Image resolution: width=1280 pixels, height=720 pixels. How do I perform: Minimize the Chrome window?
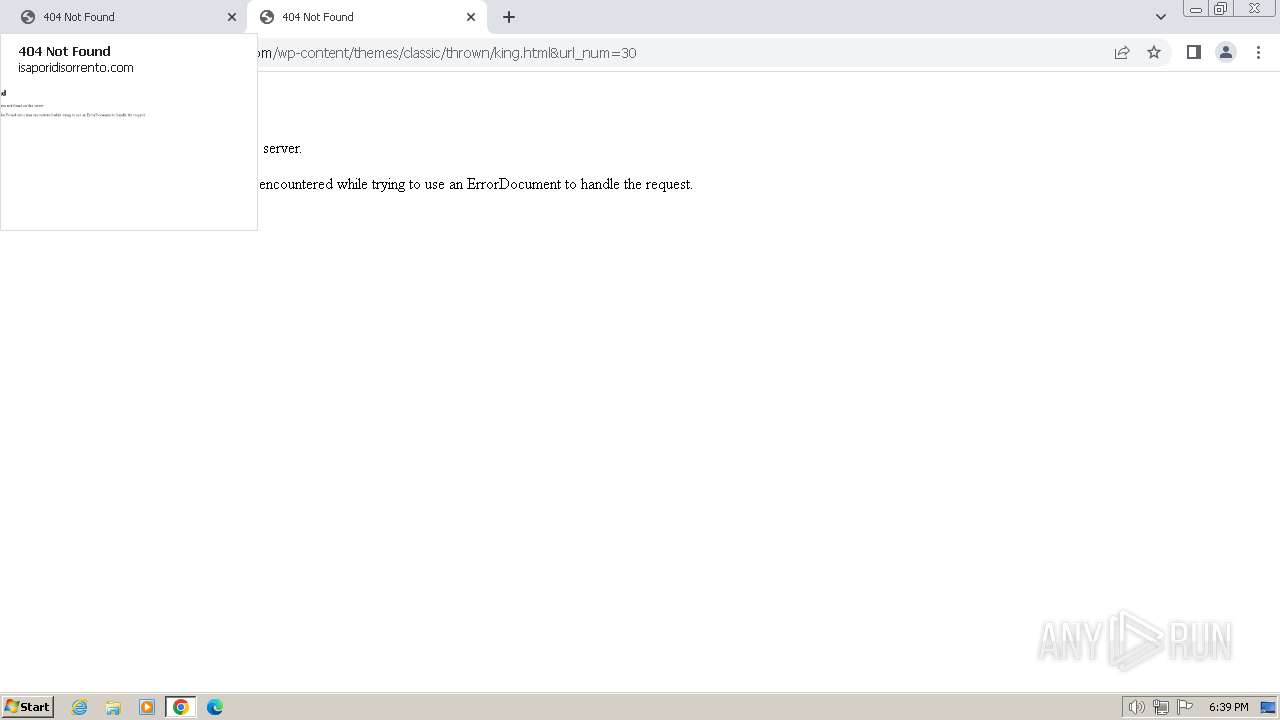1196,9
